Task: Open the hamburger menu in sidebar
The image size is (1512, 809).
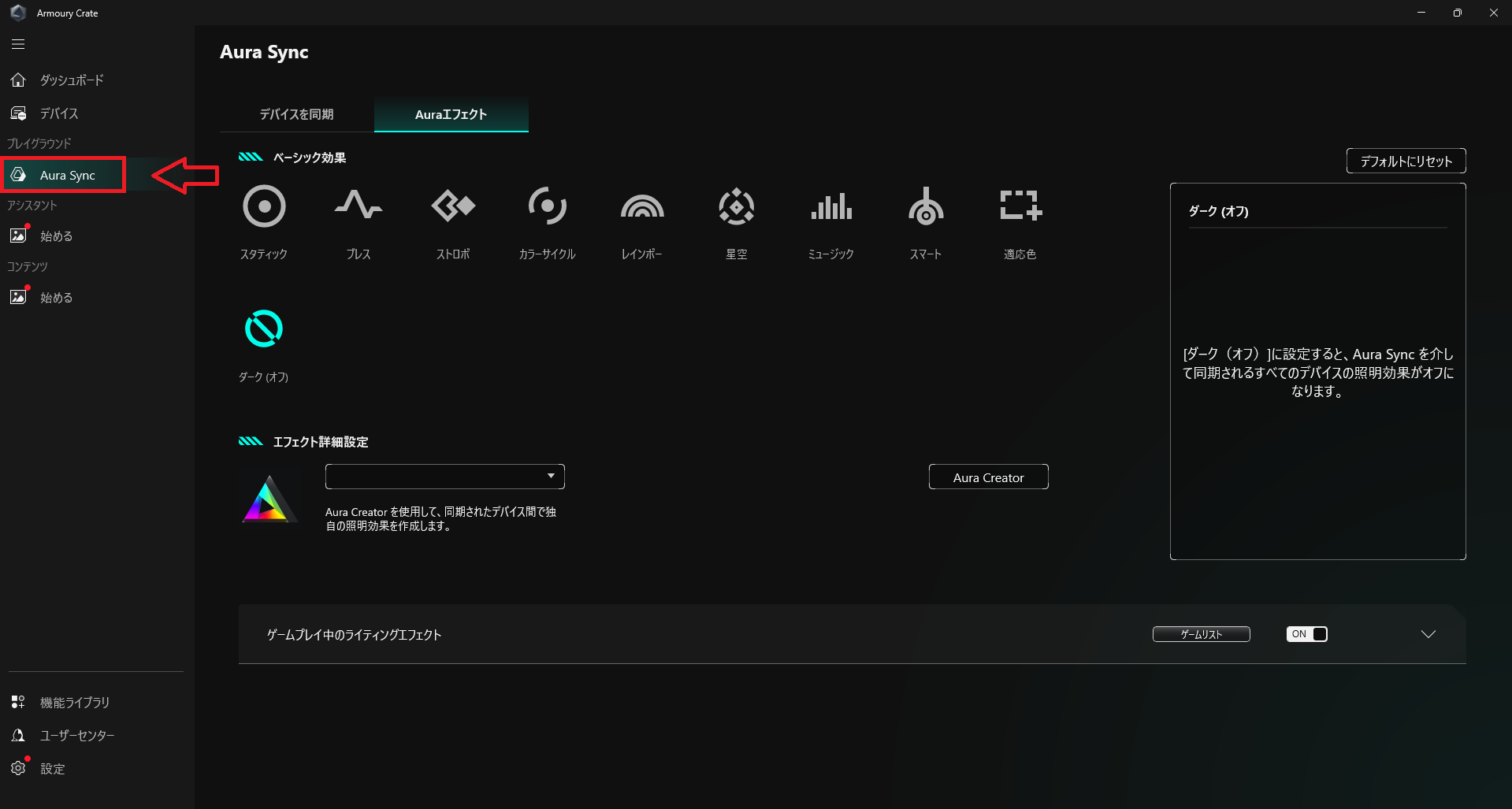Action: [x=18, y=44]
